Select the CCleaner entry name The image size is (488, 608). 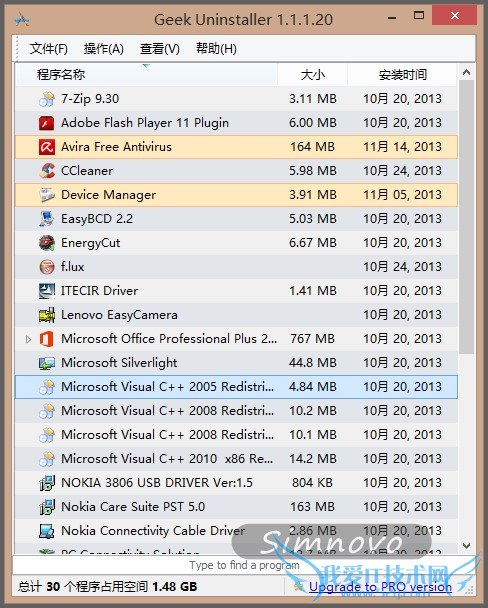point(87,171)
